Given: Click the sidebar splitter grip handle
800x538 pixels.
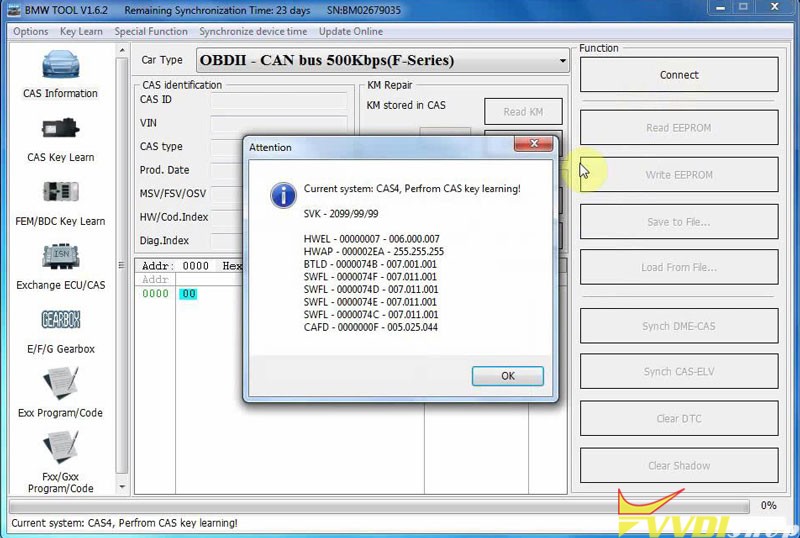Looking at the screenshot, I should click(x=121, y=265).
